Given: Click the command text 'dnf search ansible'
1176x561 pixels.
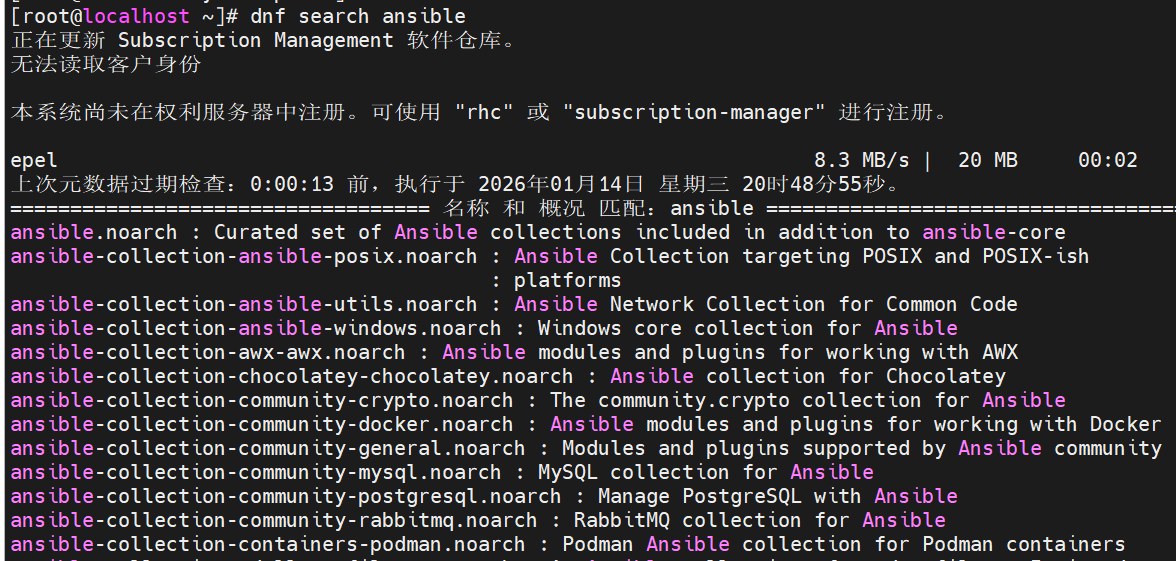Looking at the screenshot, I should coord(358,16).
